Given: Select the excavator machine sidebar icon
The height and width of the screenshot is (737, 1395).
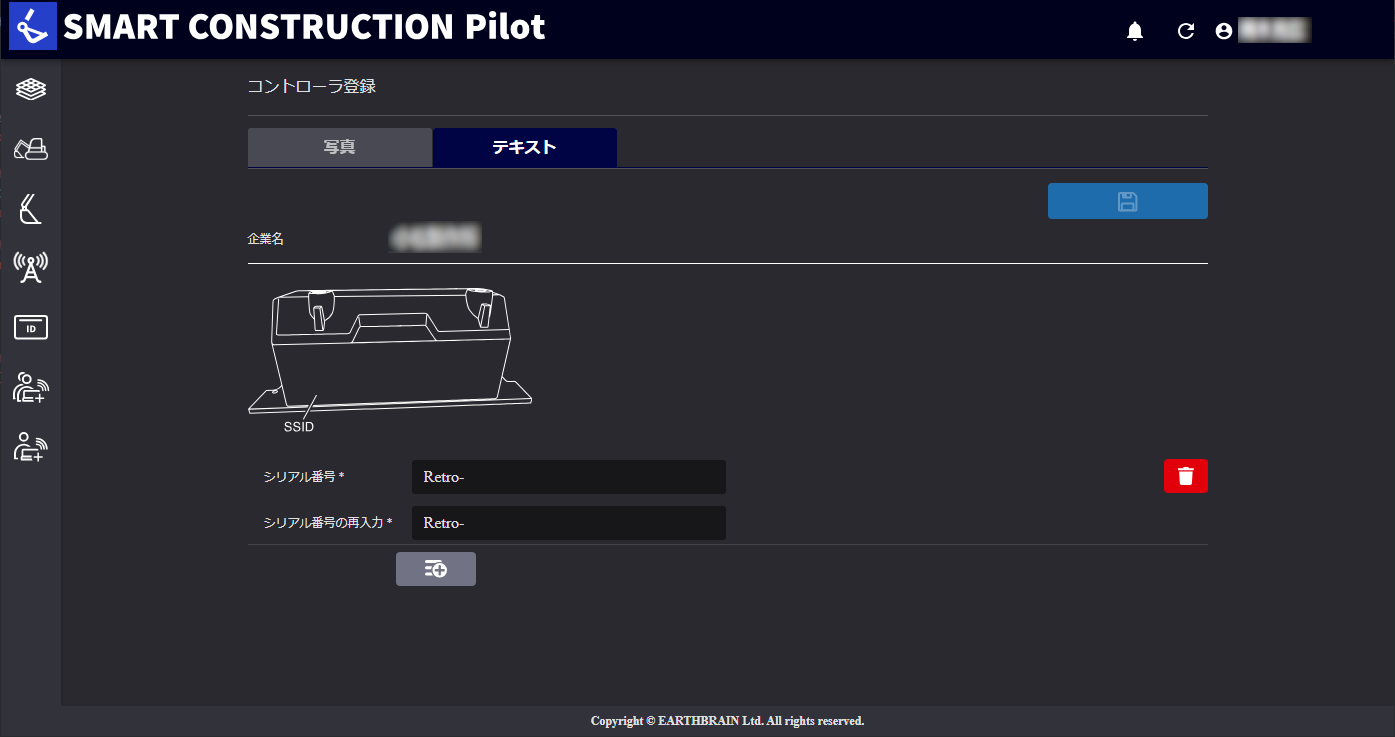Looking at the screenshot, I should (31, 149).
